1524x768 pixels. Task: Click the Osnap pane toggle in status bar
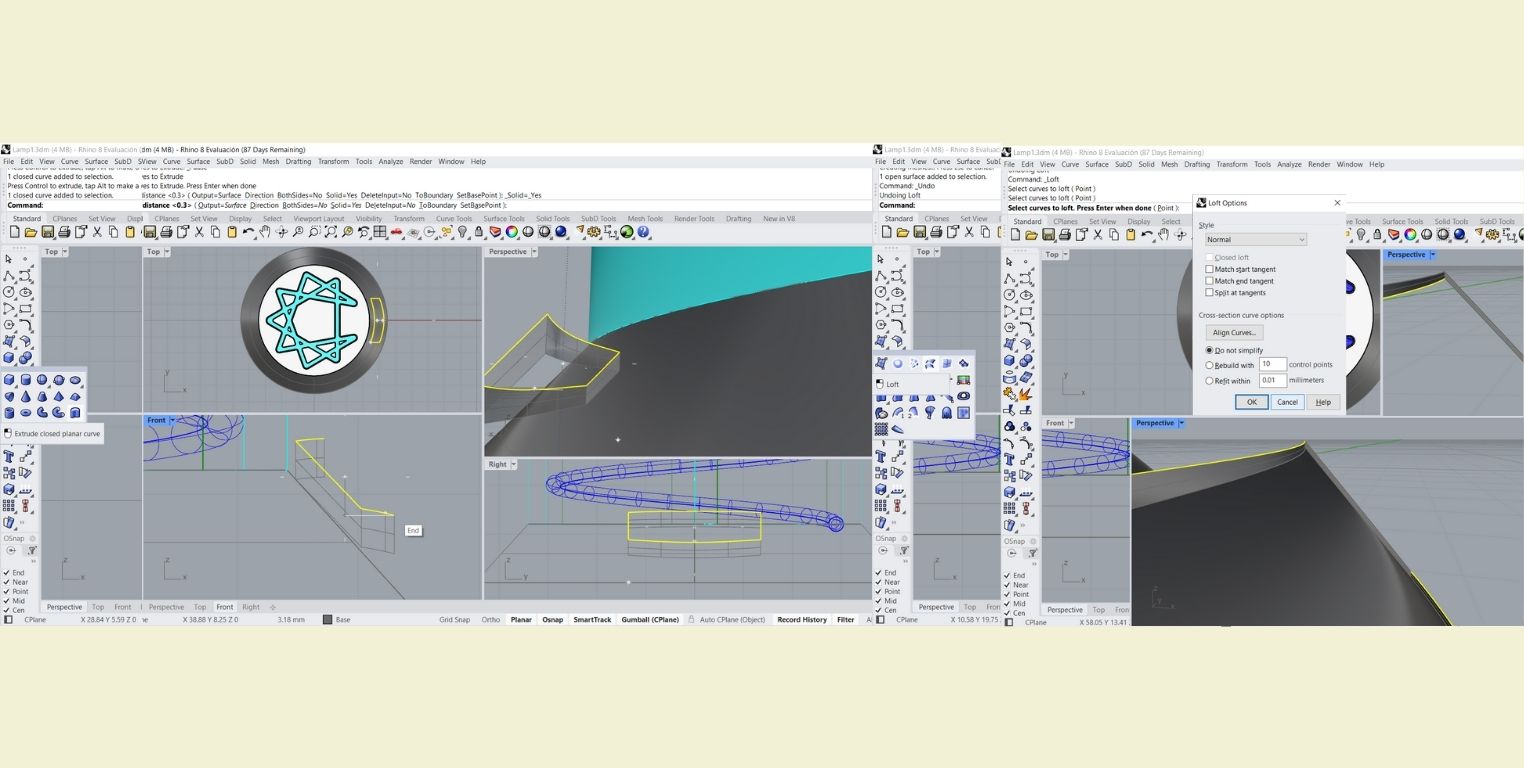coord(552,619)
